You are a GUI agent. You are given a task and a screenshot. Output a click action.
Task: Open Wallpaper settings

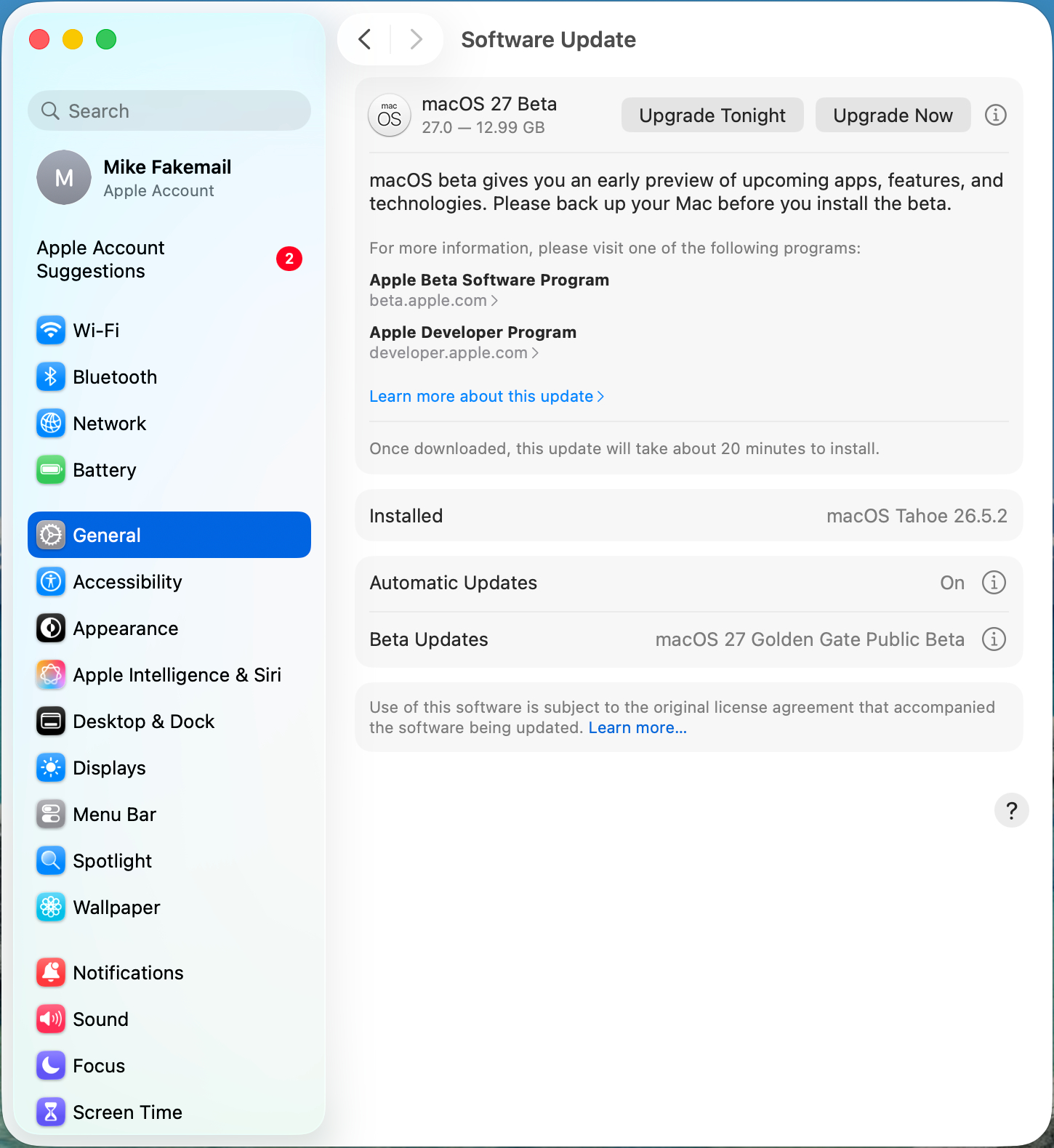point(169,908)
